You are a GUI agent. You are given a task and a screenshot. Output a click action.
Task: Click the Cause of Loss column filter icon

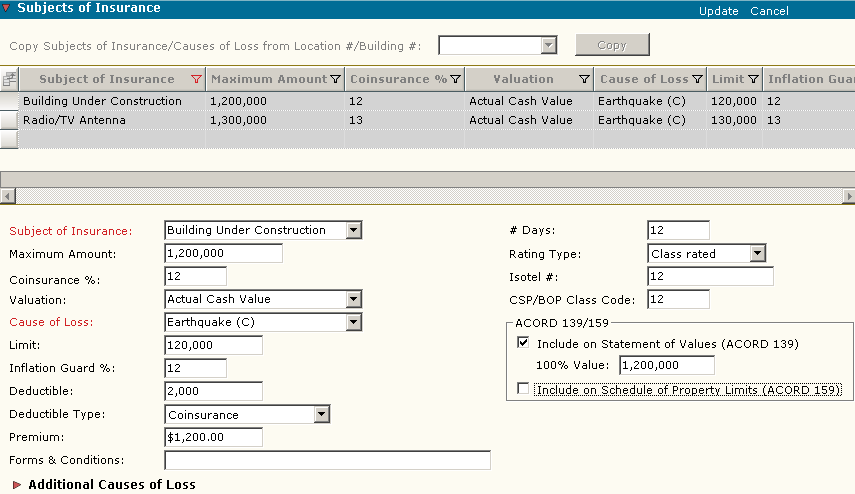coord(696,79)
